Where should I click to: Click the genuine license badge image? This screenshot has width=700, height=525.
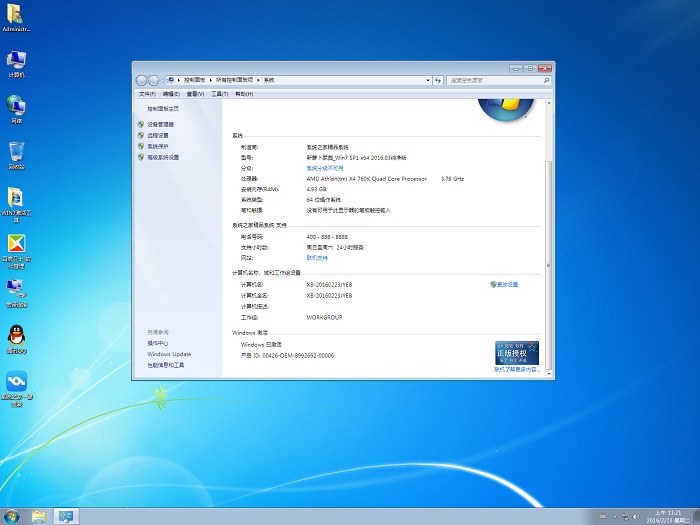(517, 353)
